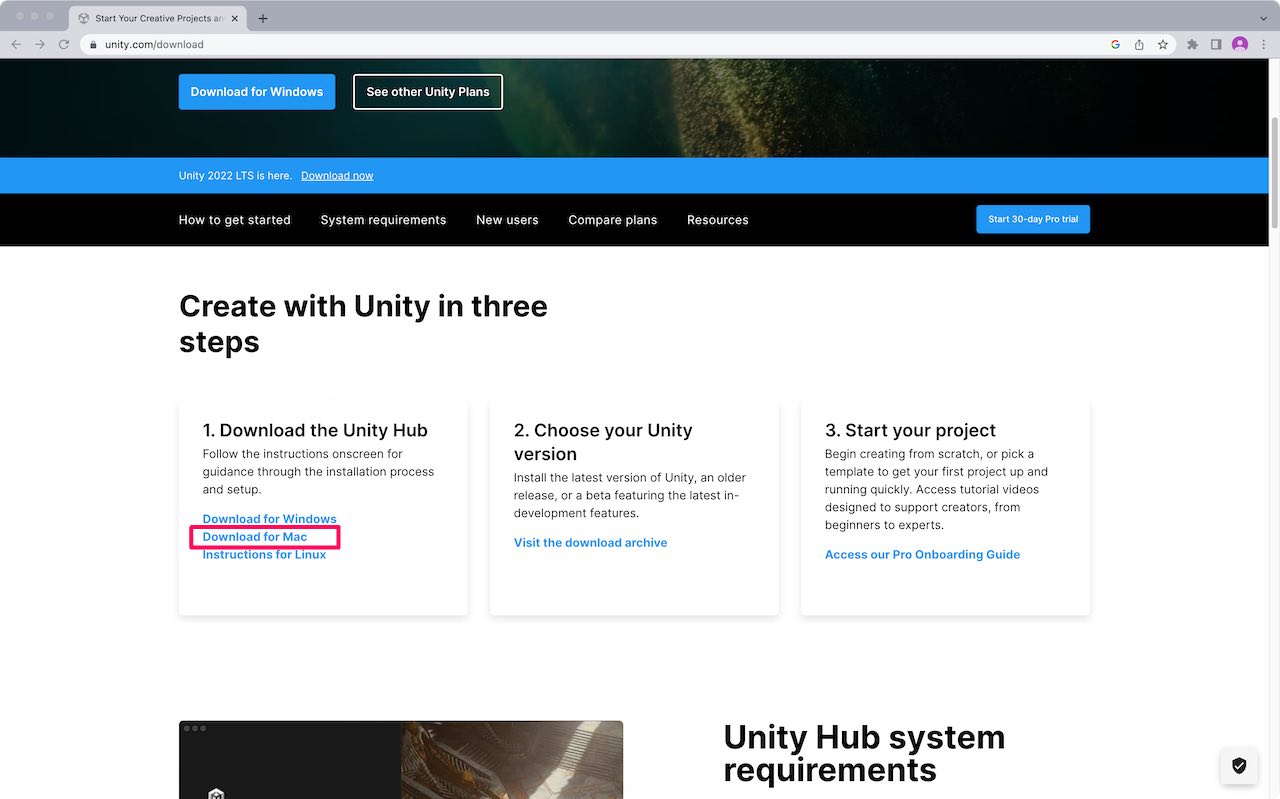
Task: Open the Compare plans section
Action: tap(613, 220)
